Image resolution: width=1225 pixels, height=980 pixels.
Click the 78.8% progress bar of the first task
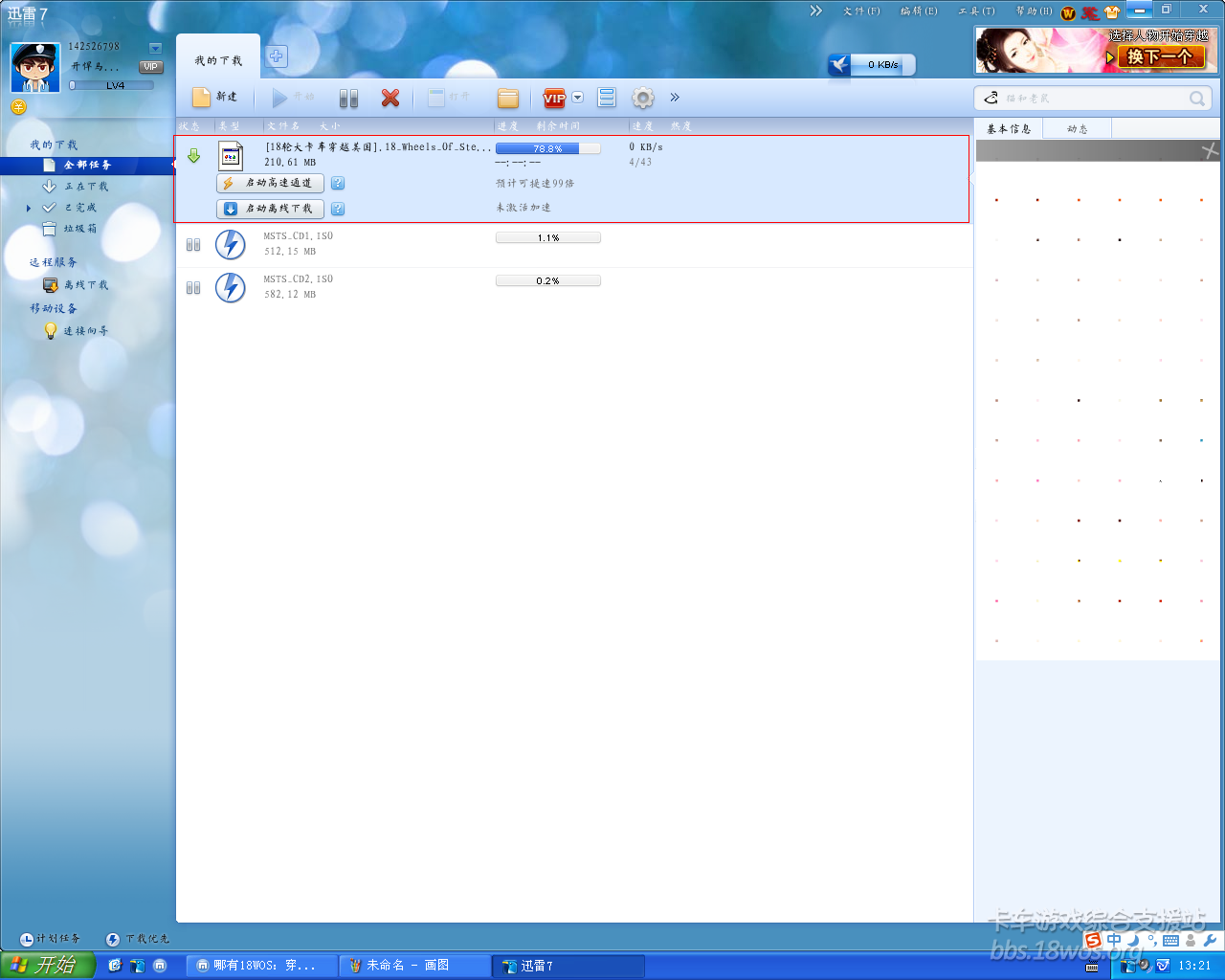click(547, 148)
